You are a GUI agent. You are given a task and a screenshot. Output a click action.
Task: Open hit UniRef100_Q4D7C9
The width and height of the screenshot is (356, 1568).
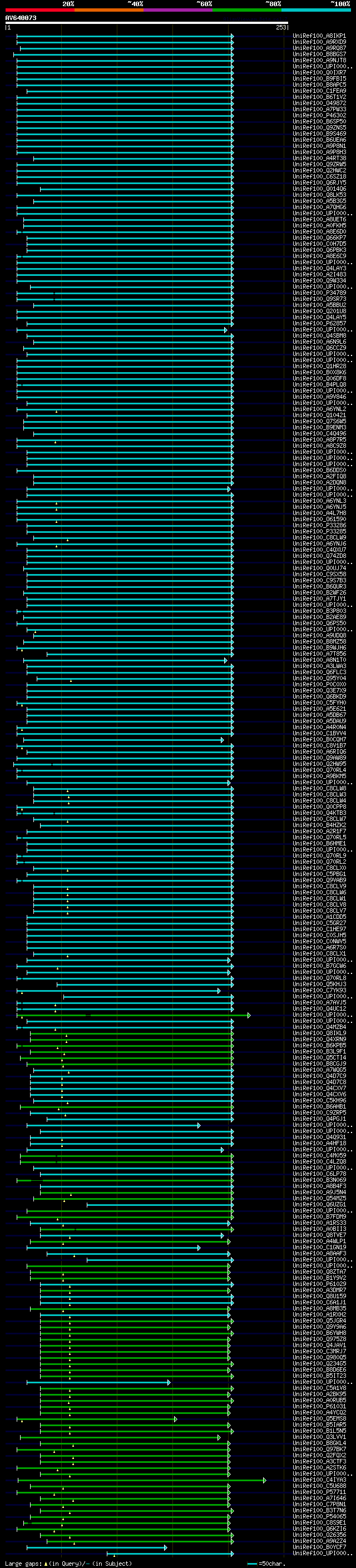point(319,1076)
